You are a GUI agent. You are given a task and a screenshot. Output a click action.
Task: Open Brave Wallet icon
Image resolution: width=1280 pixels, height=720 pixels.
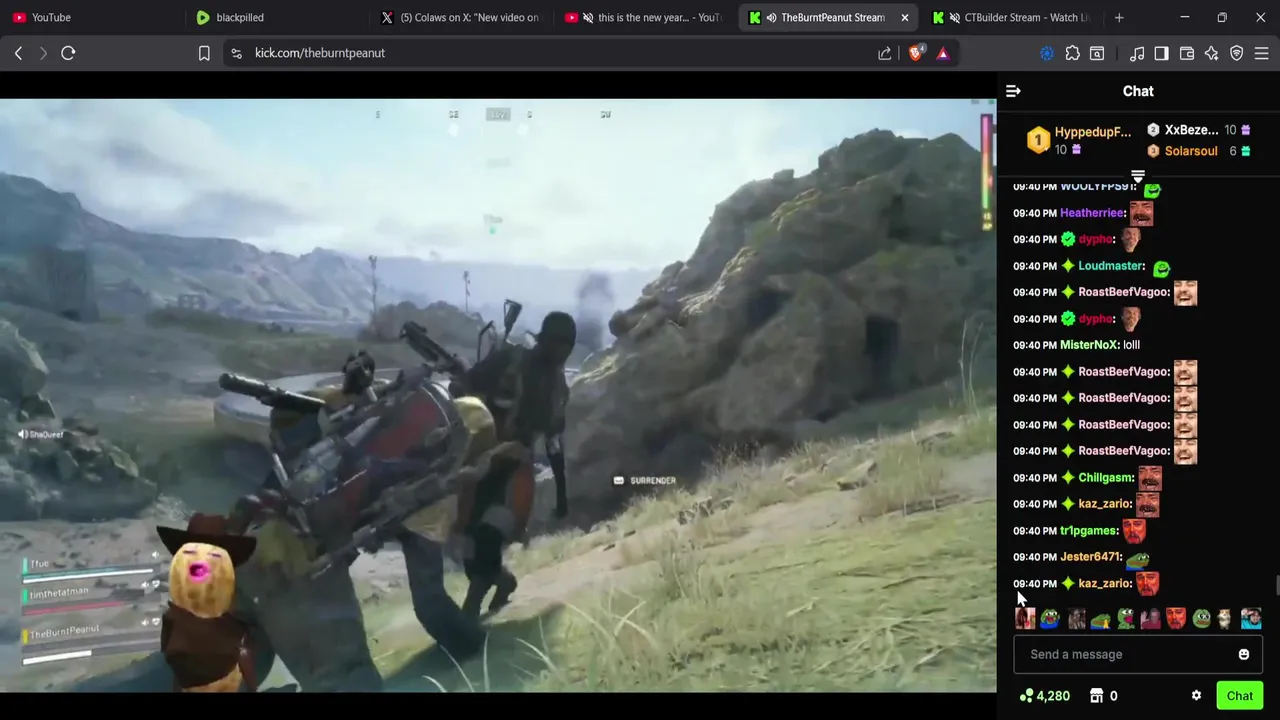pos(1187,53)
